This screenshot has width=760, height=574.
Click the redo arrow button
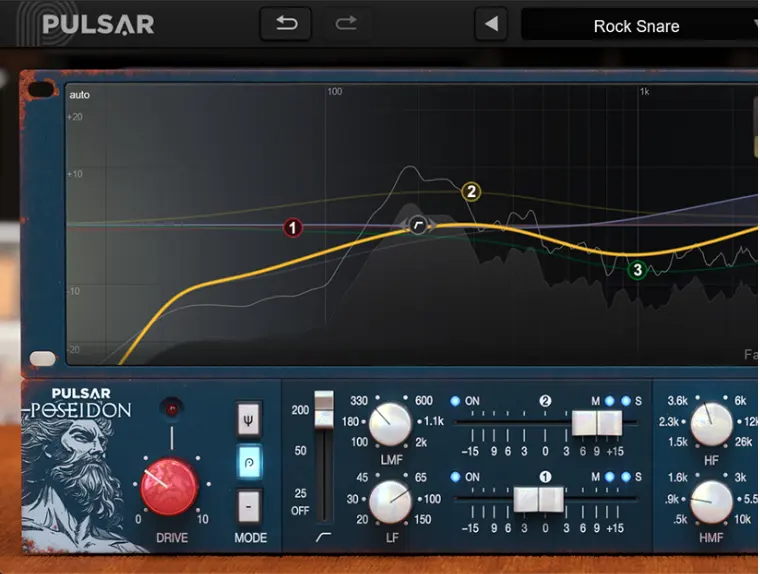[346, 24]
